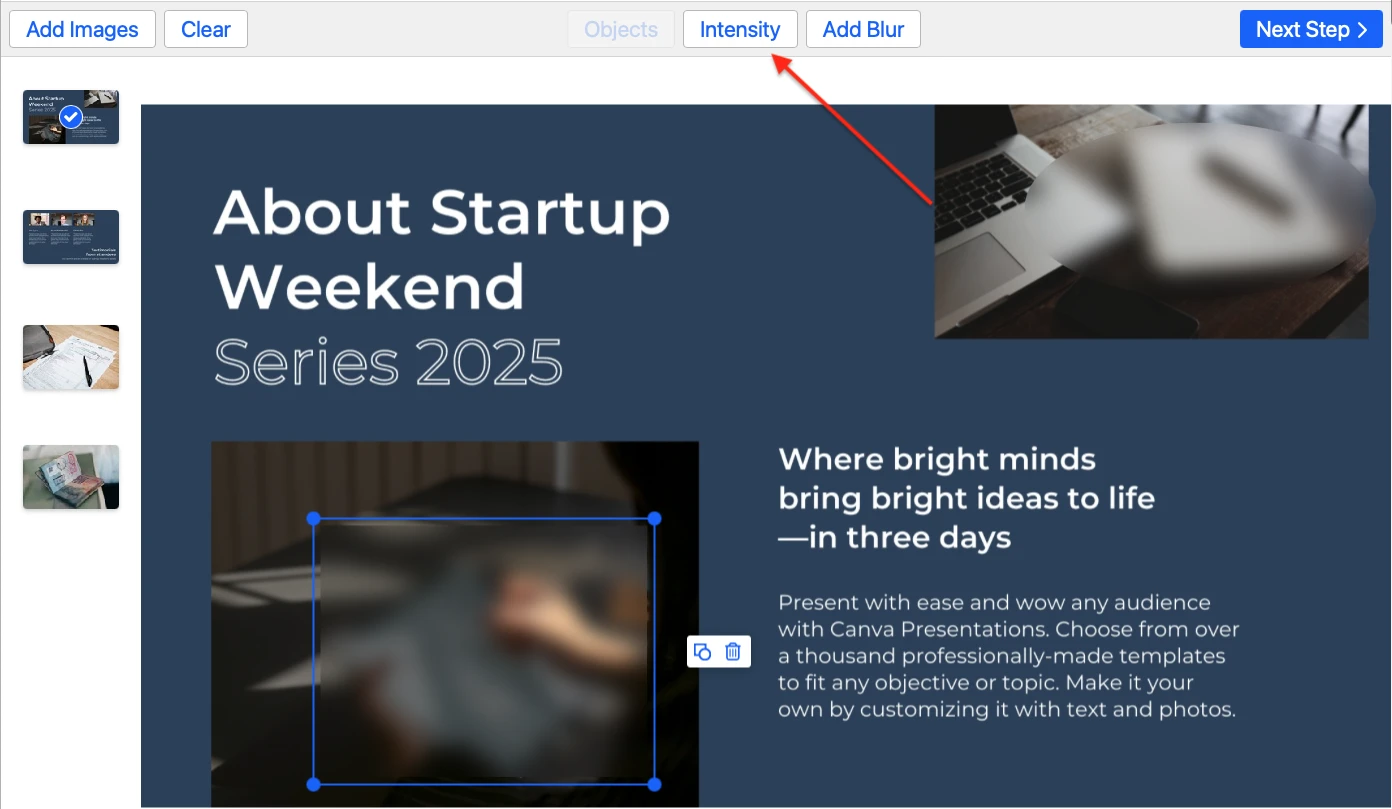The height and width of the screenshot is (809, 1392).
Task: Click the duplicate blur region icon
Action: pos(703,652)
